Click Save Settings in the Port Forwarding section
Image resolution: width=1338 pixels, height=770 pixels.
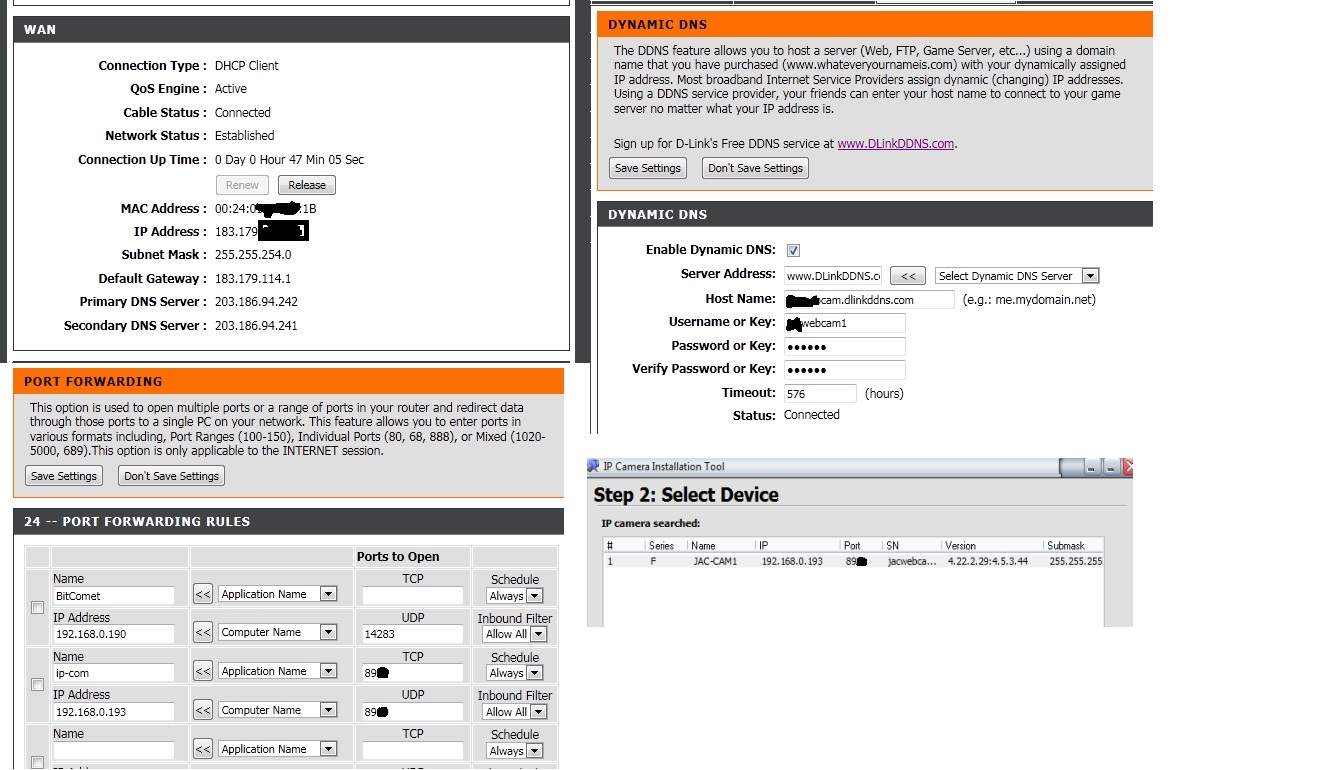coord(63,476)
